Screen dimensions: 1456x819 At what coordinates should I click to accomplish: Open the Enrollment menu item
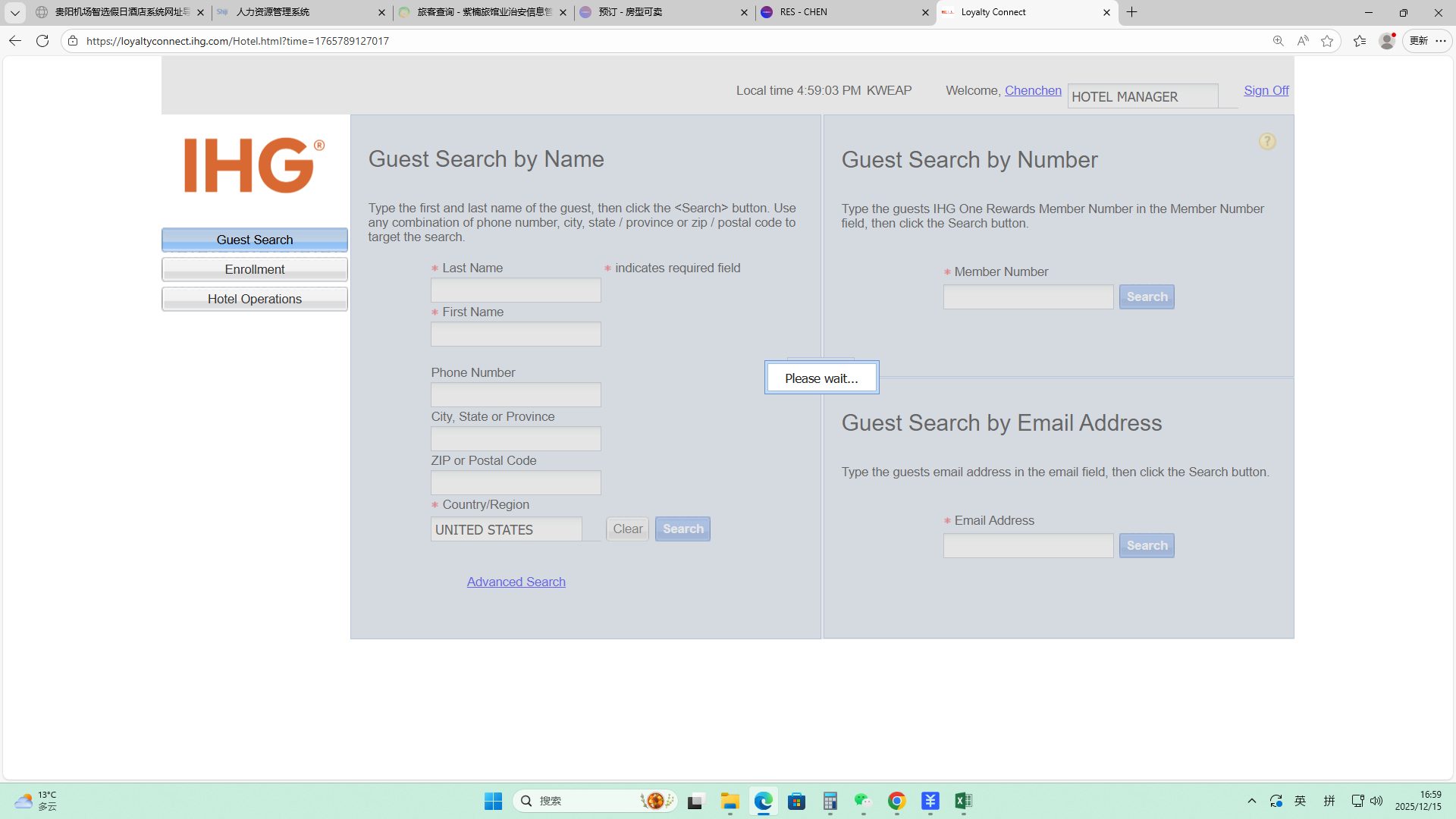coord(255,269)
